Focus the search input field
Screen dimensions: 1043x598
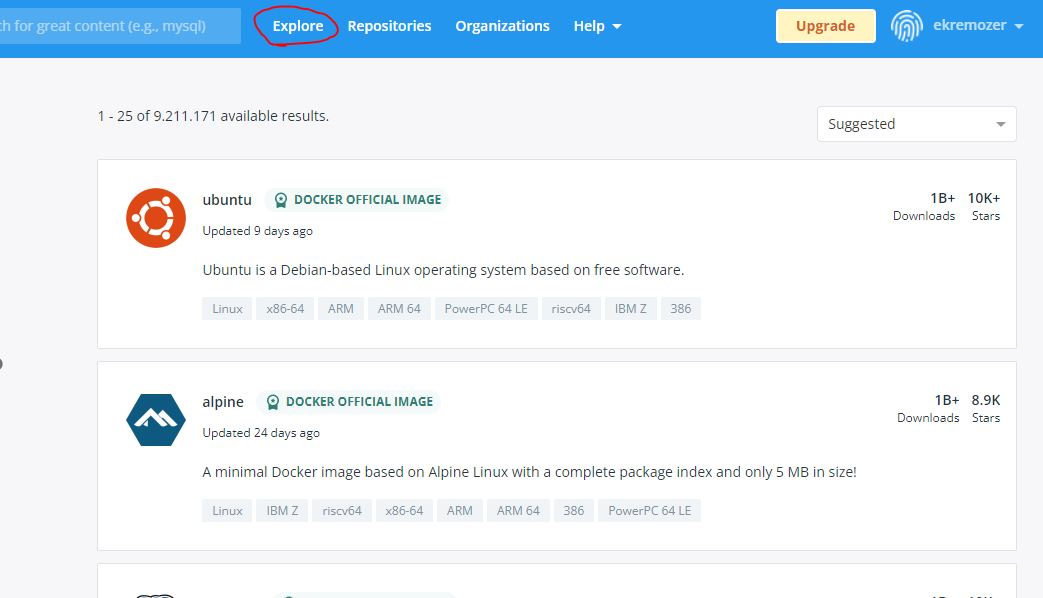coord(120,26)
